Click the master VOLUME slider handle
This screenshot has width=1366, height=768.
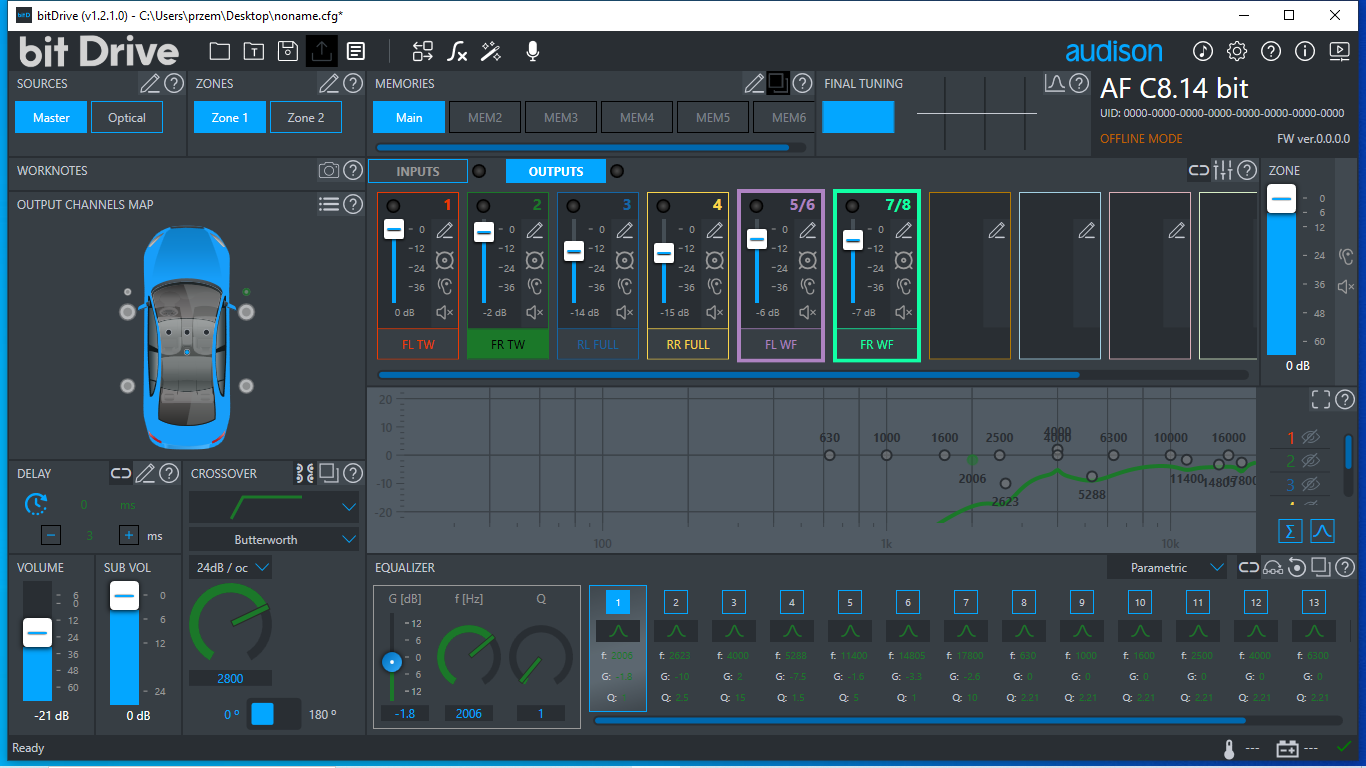pos(37,633)
